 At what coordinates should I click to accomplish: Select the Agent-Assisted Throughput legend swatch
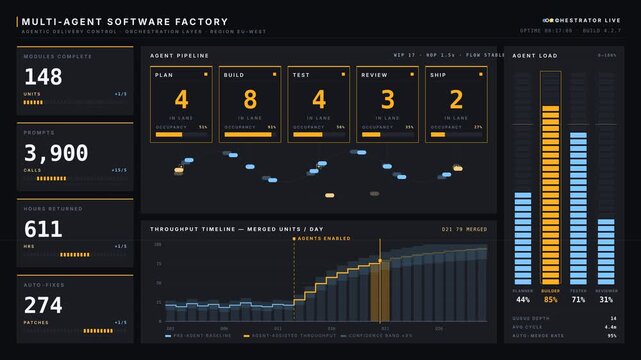click(x=247, y=336)
